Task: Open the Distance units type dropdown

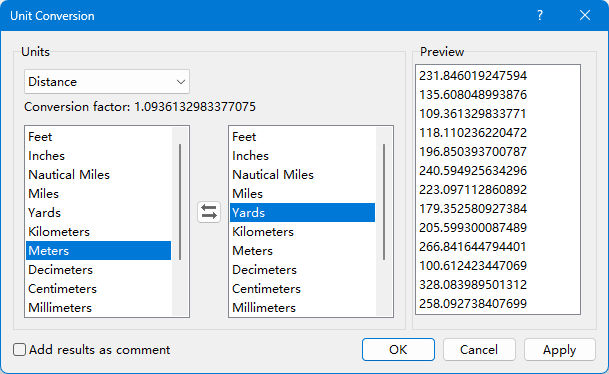Action: [107, 82]
